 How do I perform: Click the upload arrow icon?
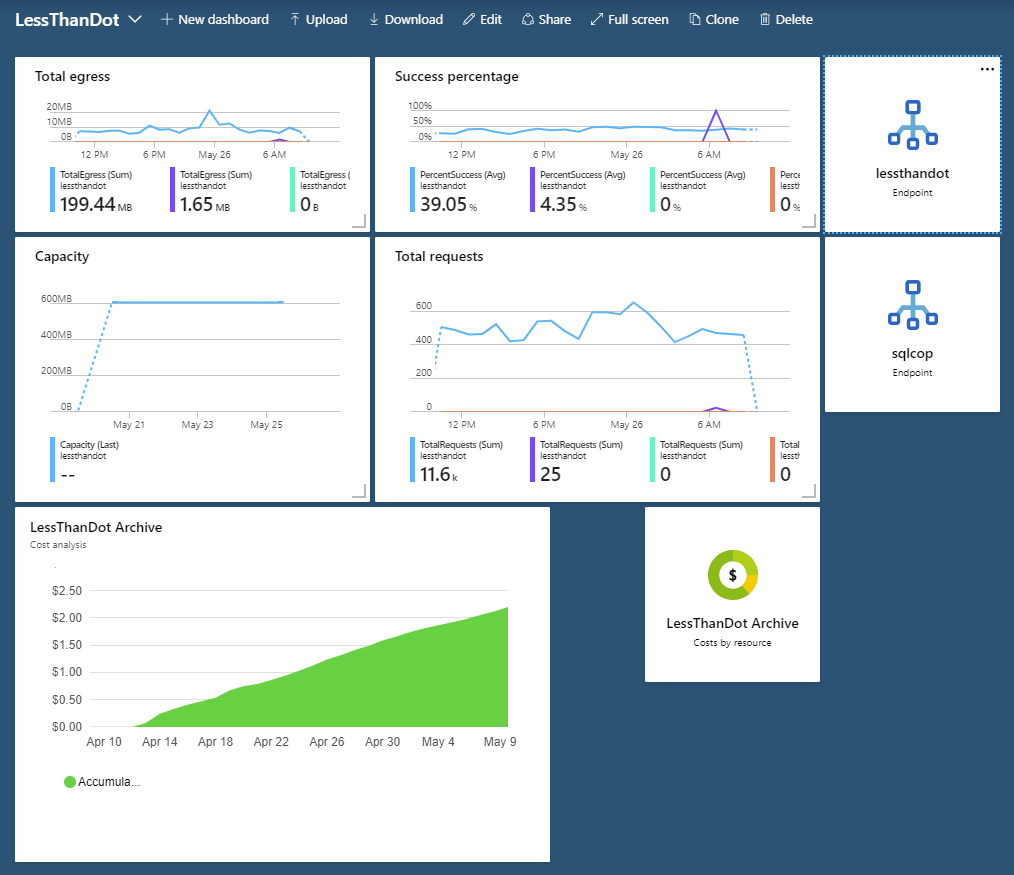tap(295, 19)
